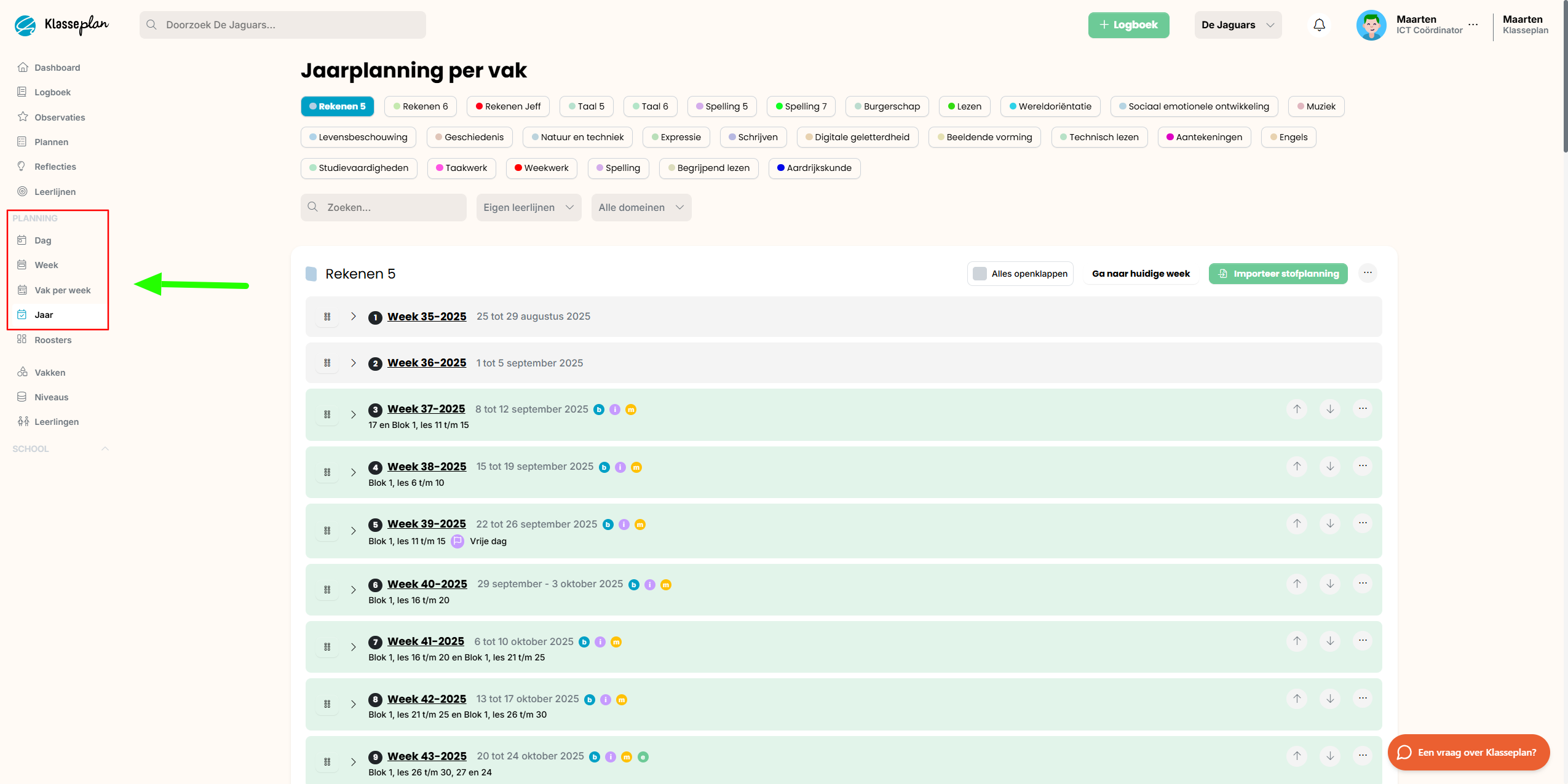Open the Eigen leerlijnen dropdown

click(x=528, y=208)
